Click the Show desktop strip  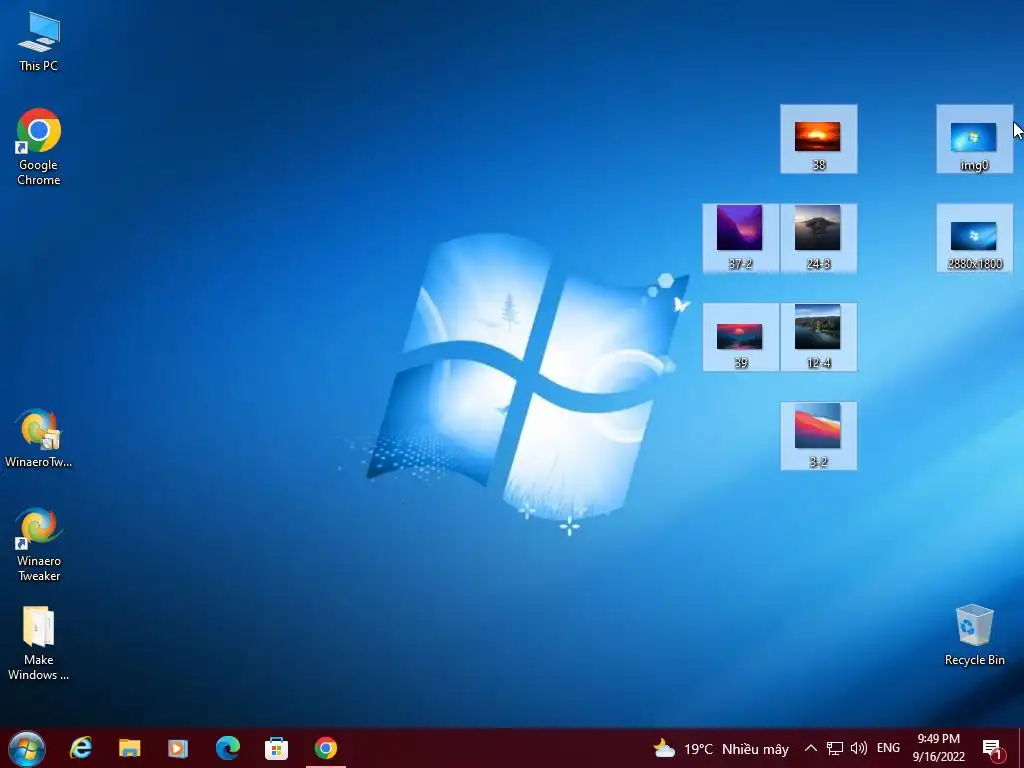click(1021, 748)
